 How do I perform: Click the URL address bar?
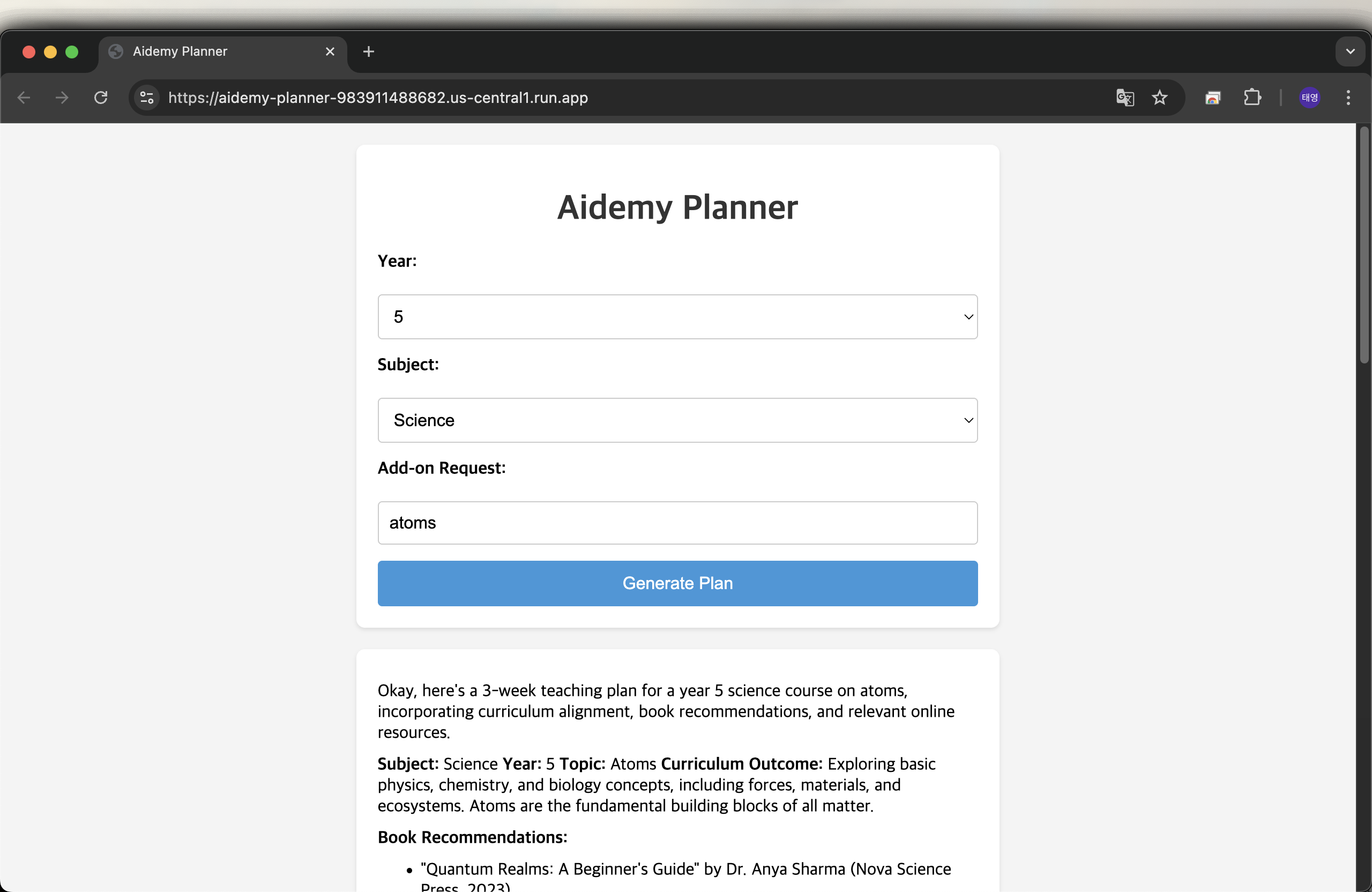tap(634, 98)
